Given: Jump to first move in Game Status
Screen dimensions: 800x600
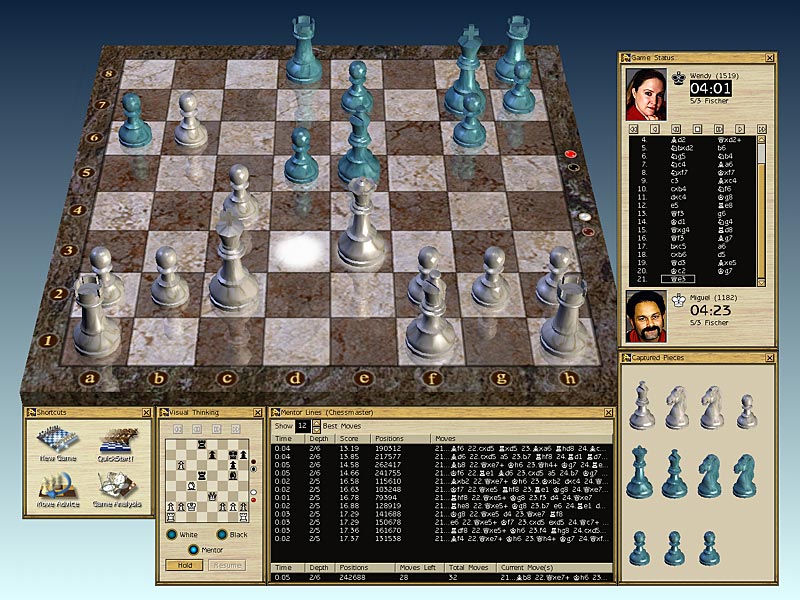Looking at the screenshot, I should (633, 129).
